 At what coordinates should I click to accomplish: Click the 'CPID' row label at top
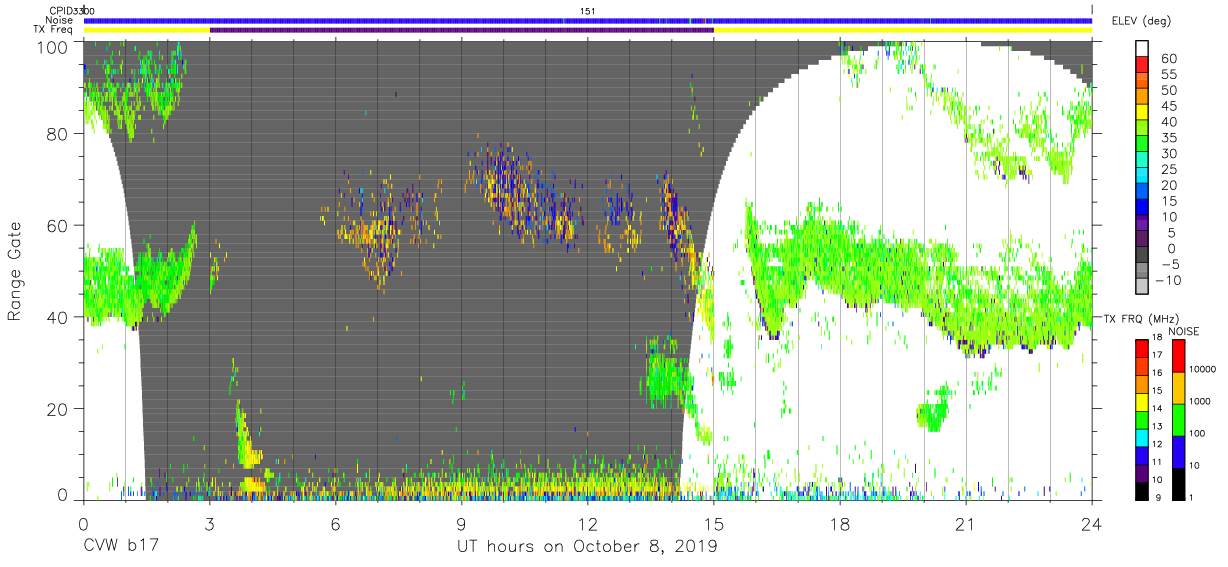(x=62, y=11)
